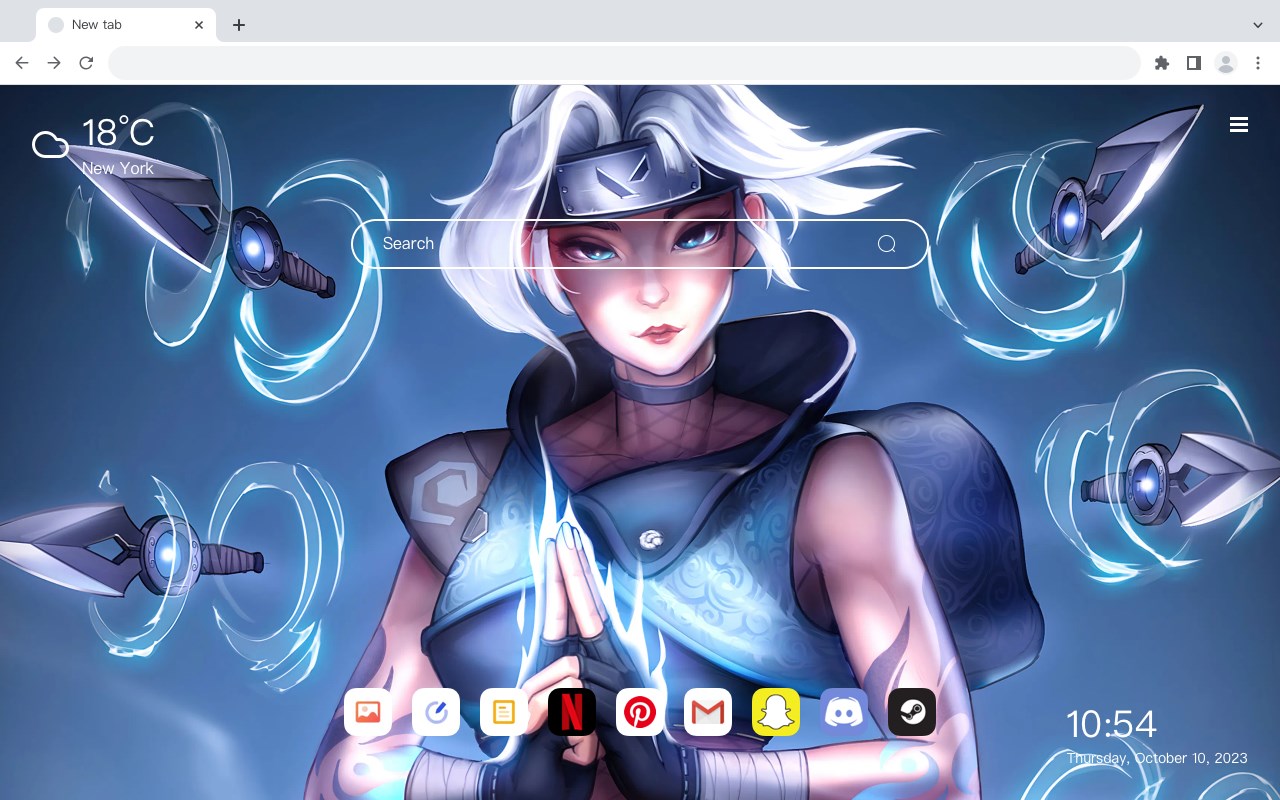The image size is (1280, 800).
Task: Open Chrome's three-dot menu
Action: pyautogui.click(x=1258, y=63)
